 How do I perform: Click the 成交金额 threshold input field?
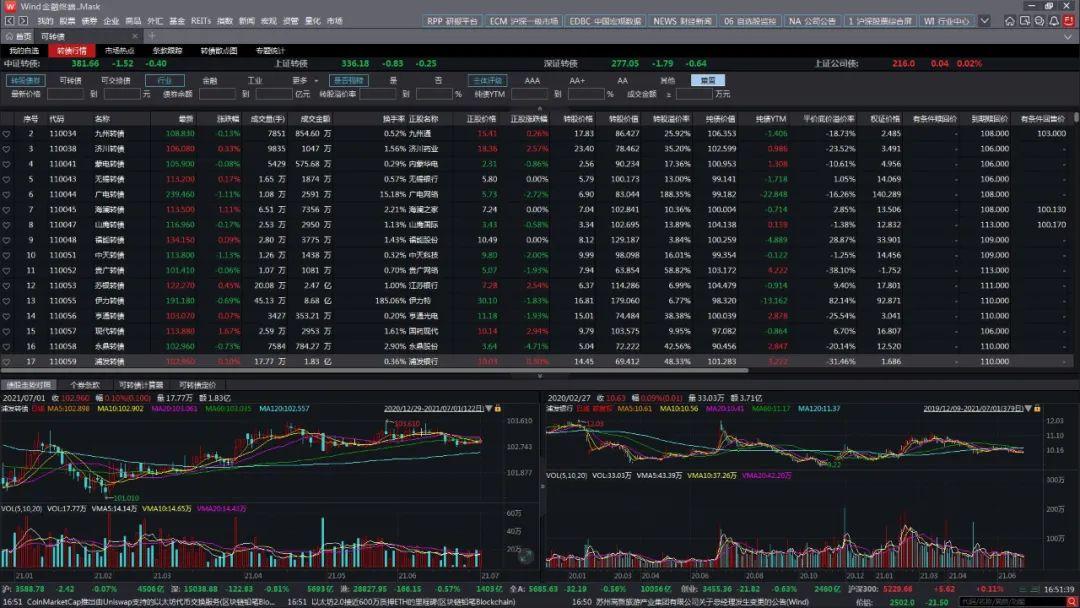click(x=694, y=94)
